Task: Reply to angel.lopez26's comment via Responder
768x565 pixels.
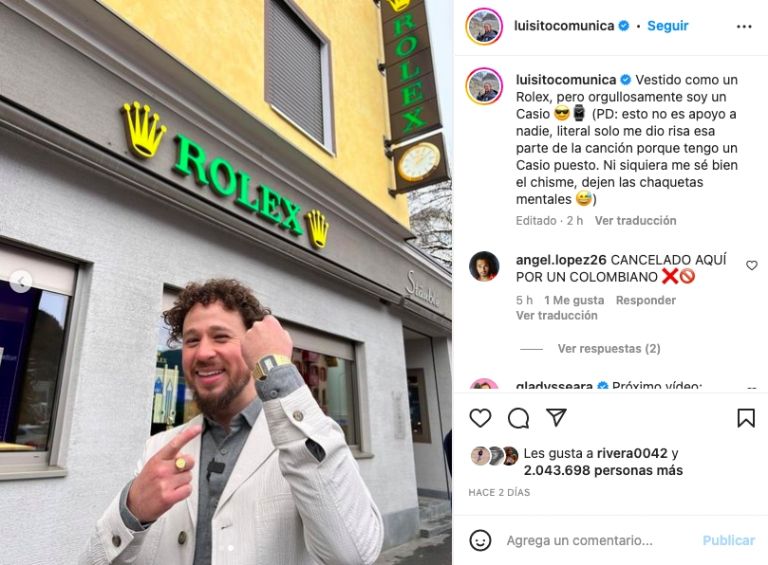Action: pyautogui.click(x=646, y=300)
